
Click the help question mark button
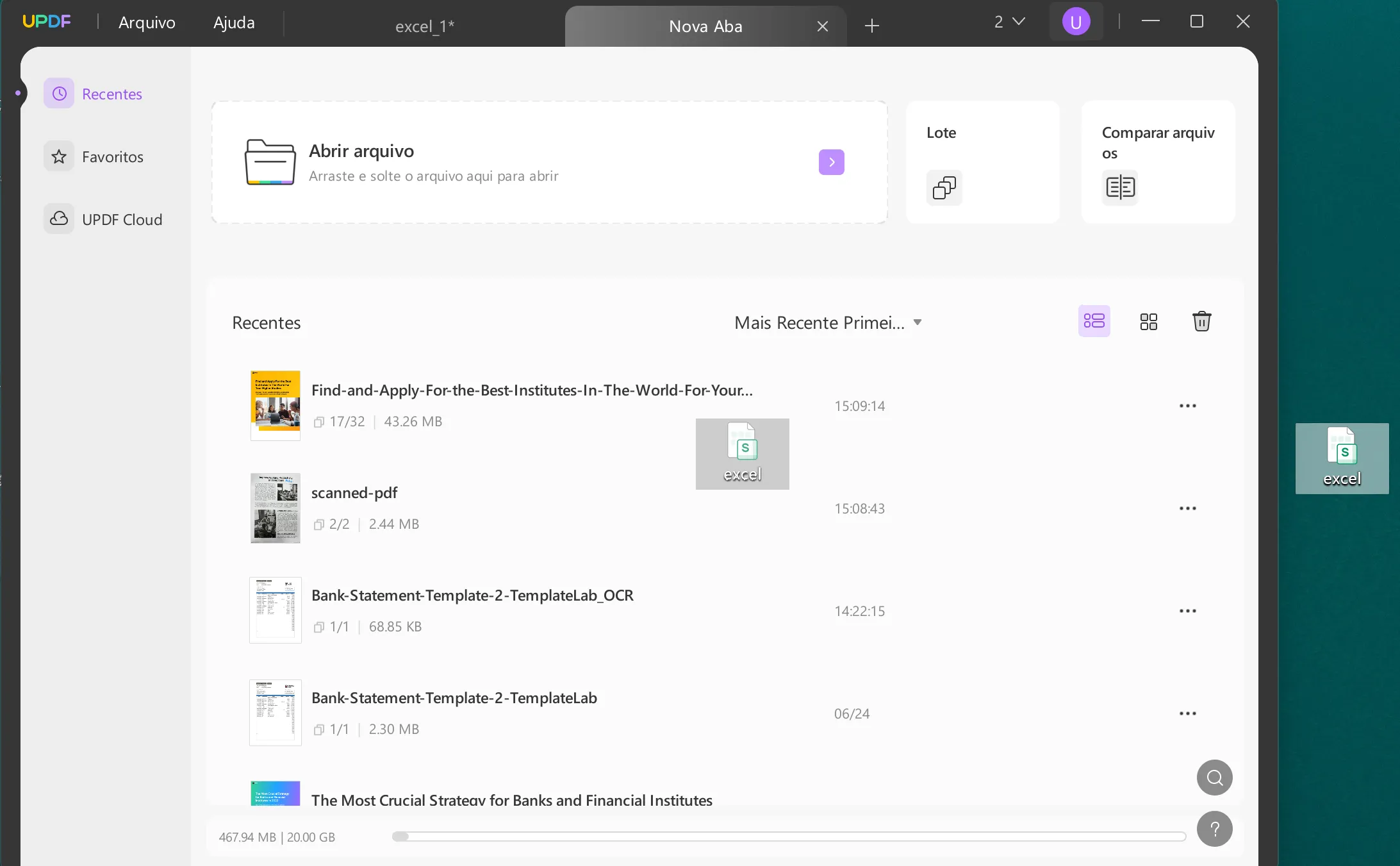point(1214,829)
